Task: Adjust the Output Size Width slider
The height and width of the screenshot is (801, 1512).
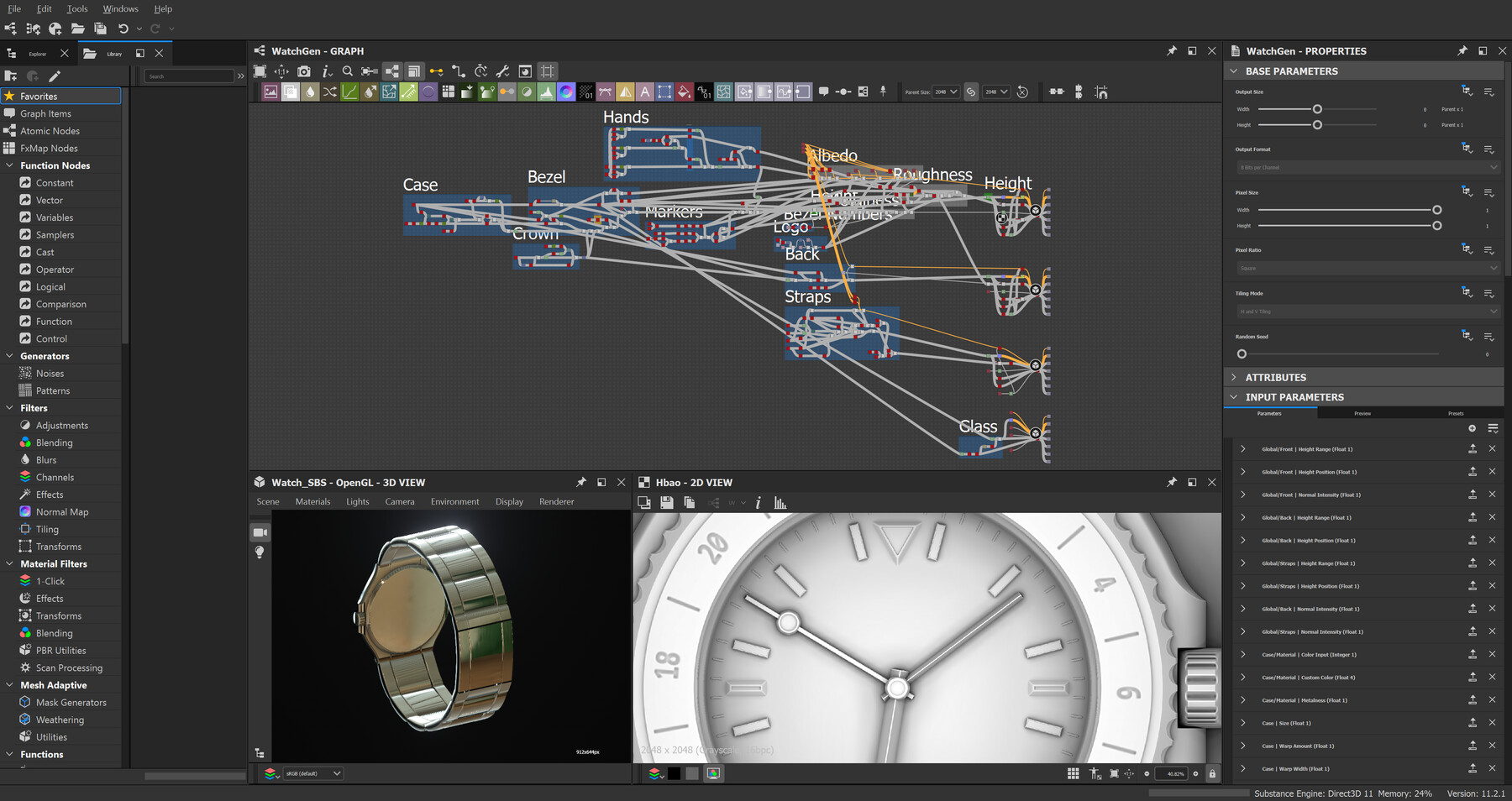Action: point(1317,109)
